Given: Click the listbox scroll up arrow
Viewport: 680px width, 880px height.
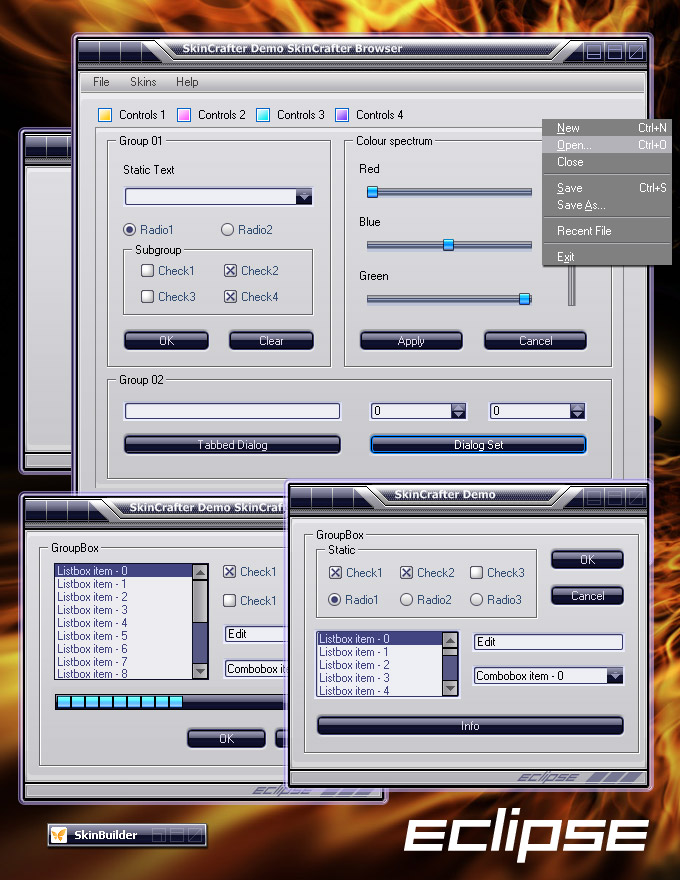Looking at the screenshot, I should [200, 573].
